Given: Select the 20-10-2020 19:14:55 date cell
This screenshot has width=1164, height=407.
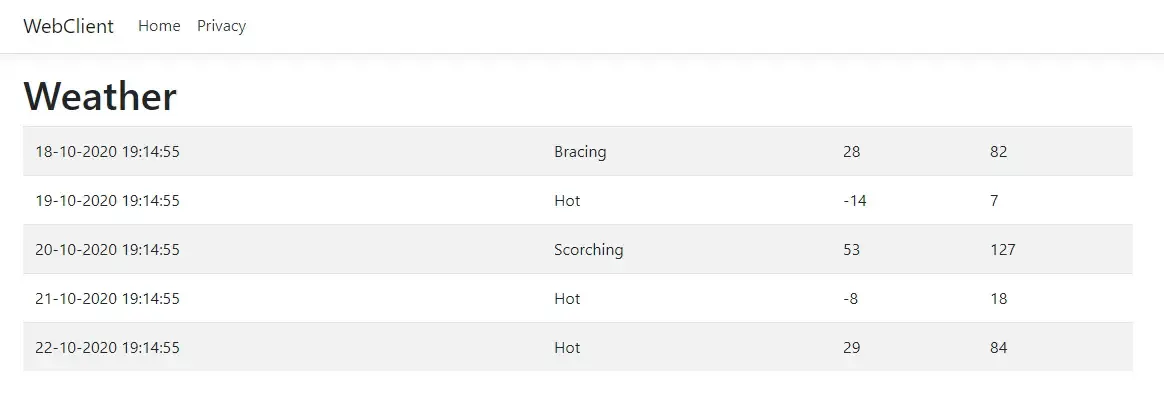Looking at the screenshot, I should (x=107, y=250).
